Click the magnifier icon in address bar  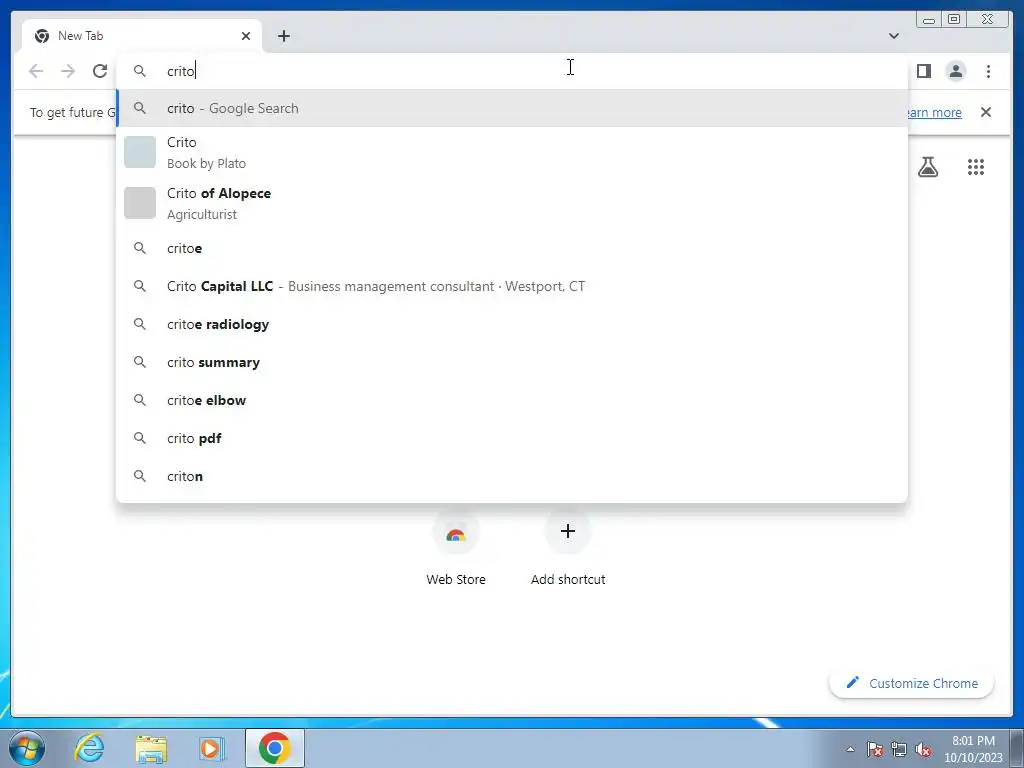point(140,71)
